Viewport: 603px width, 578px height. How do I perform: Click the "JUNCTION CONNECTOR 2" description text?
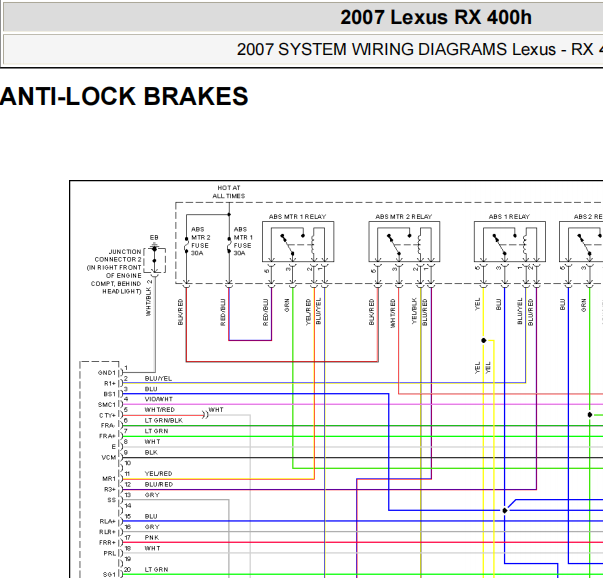coord(114,272)
